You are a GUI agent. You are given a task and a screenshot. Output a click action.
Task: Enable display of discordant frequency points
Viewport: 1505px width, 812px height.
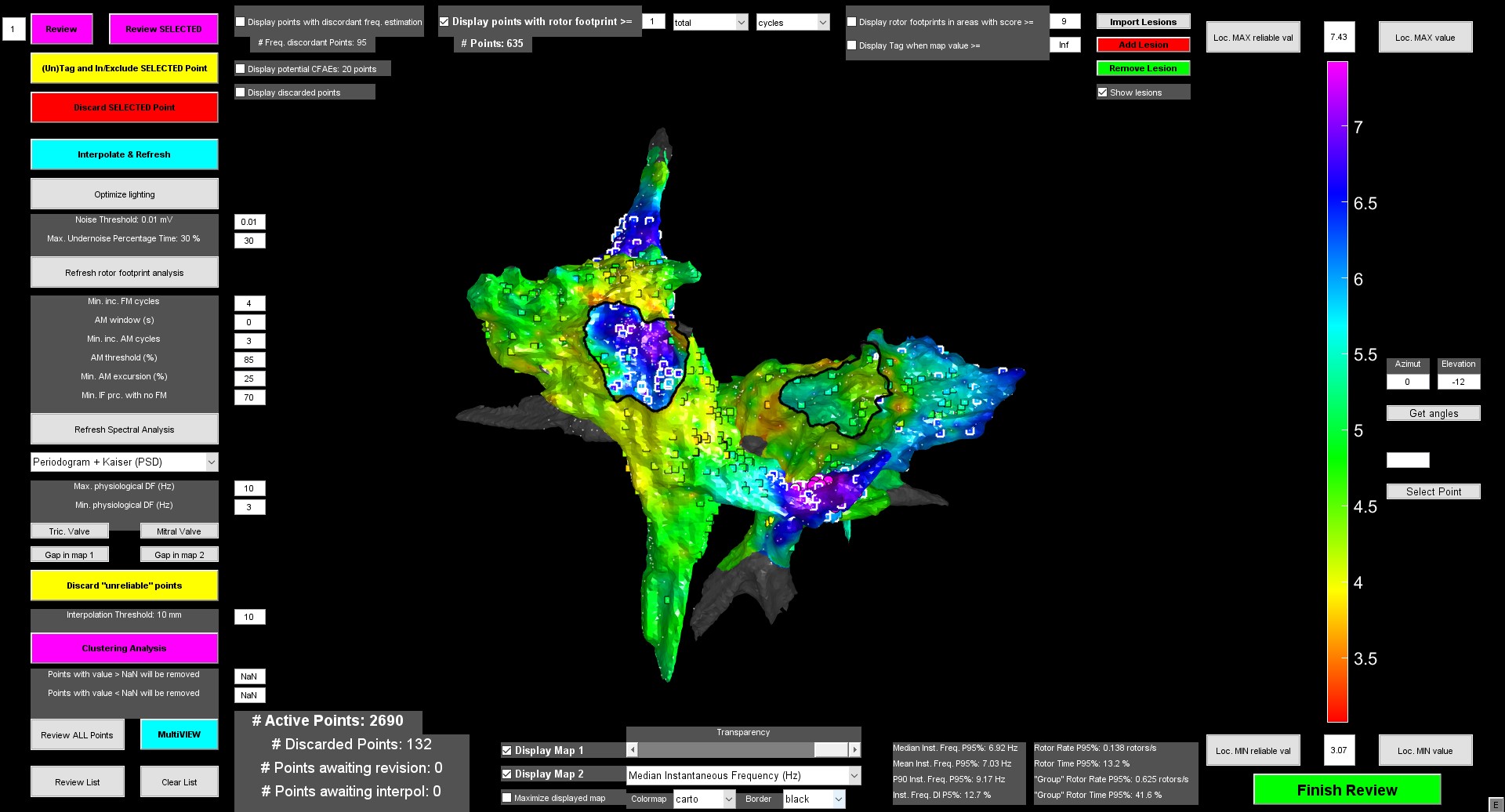pyautogui.click(x=241, y=22)
